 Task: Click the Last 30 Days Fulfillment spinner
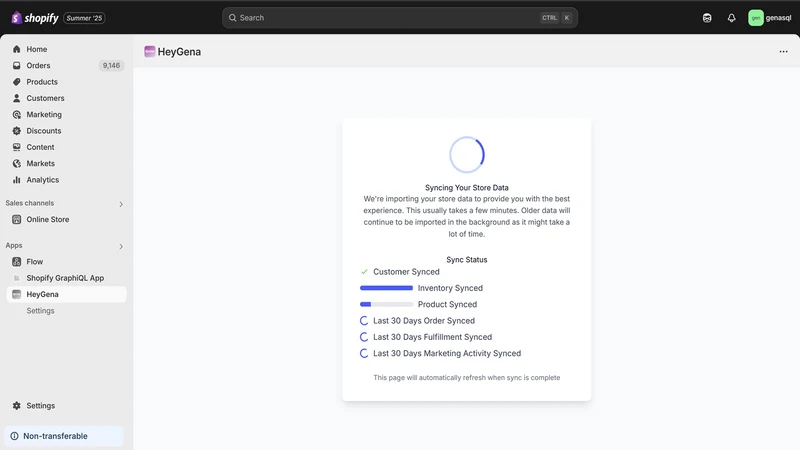[x=364, y=337]
